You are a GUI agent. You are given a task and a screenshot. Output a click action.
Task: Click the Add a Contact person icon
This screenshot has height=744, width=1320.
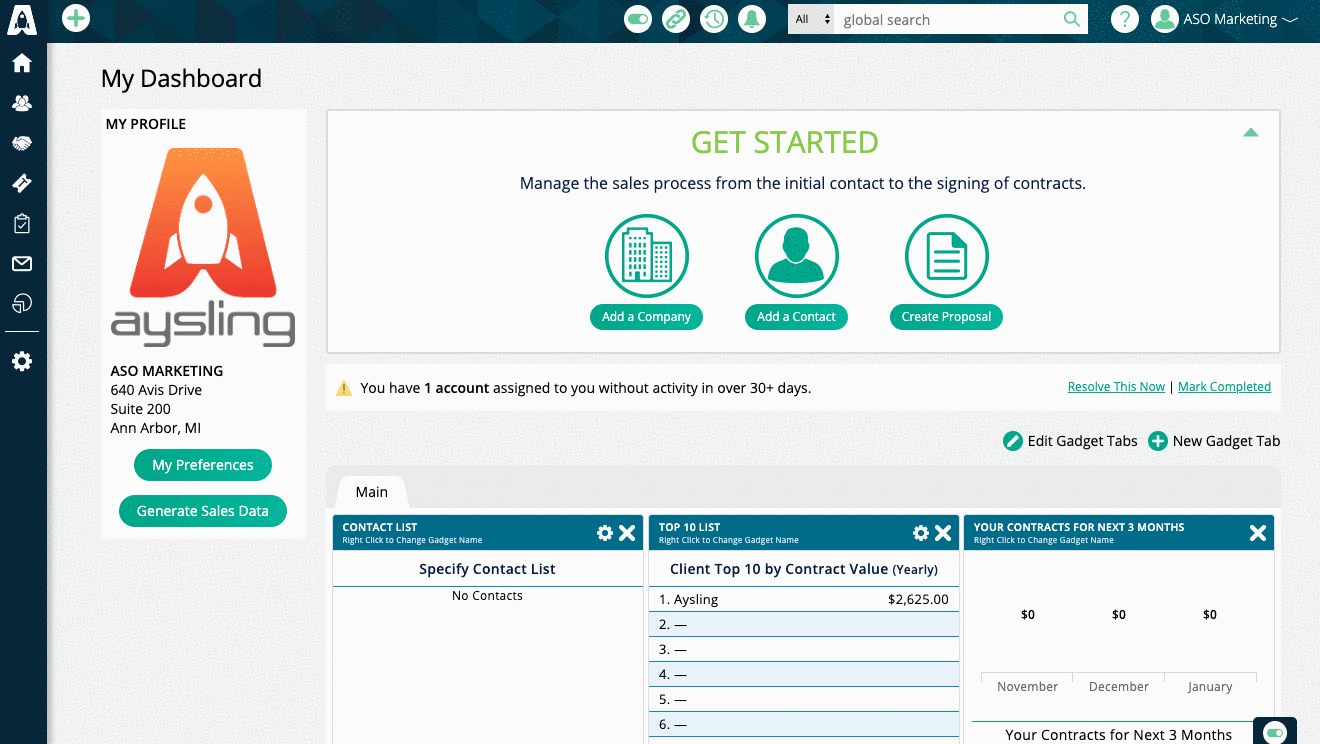pyautogui.click(x=797, y=256)
